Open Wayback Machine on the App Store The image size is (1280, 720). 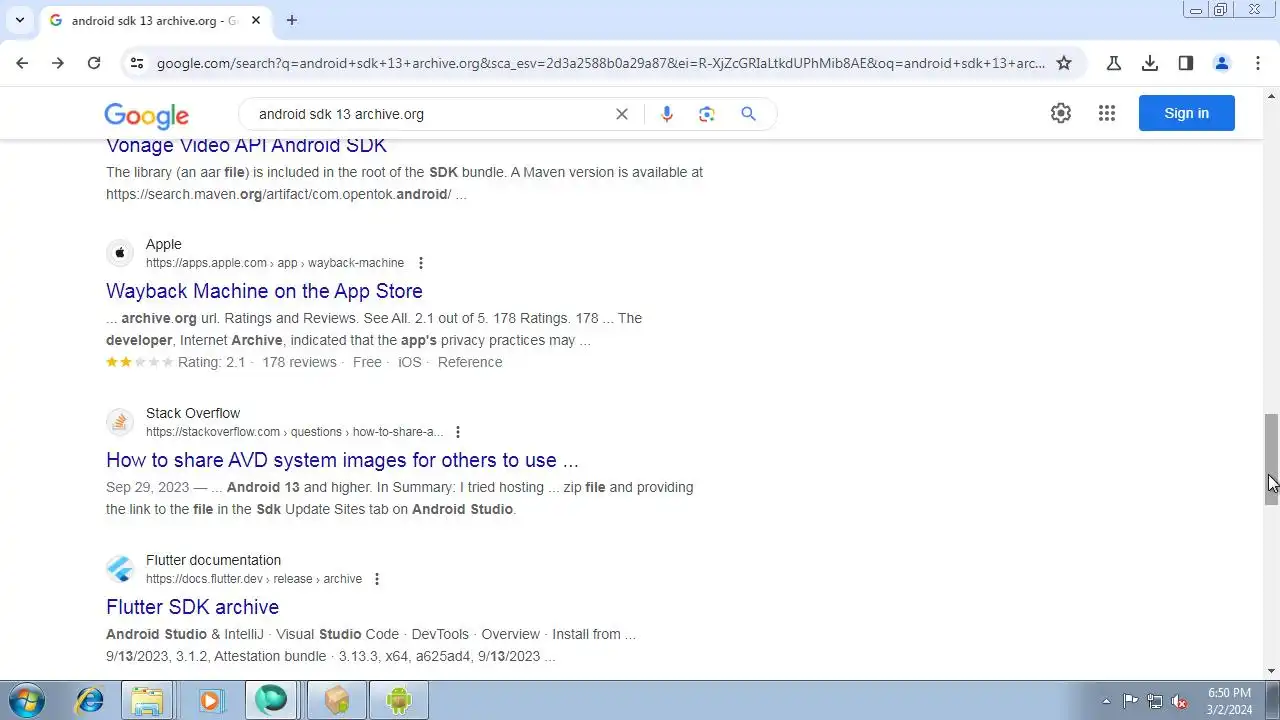tap(264, 291)
